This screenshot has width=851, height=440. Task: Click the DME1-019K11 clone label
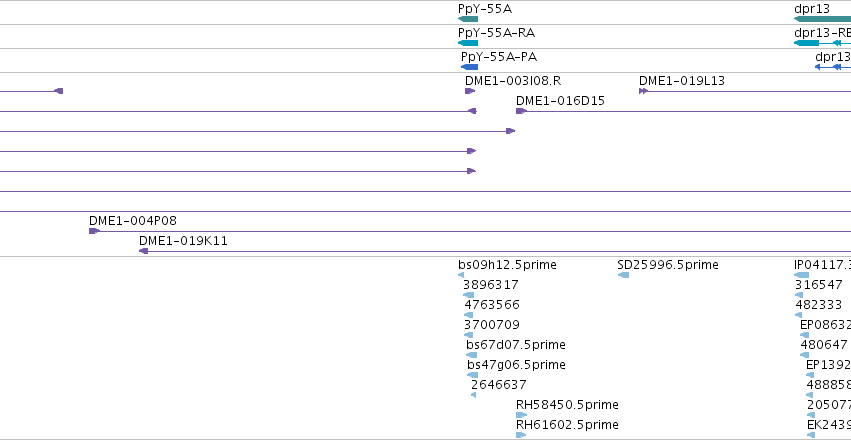click(x=183, y=241)
